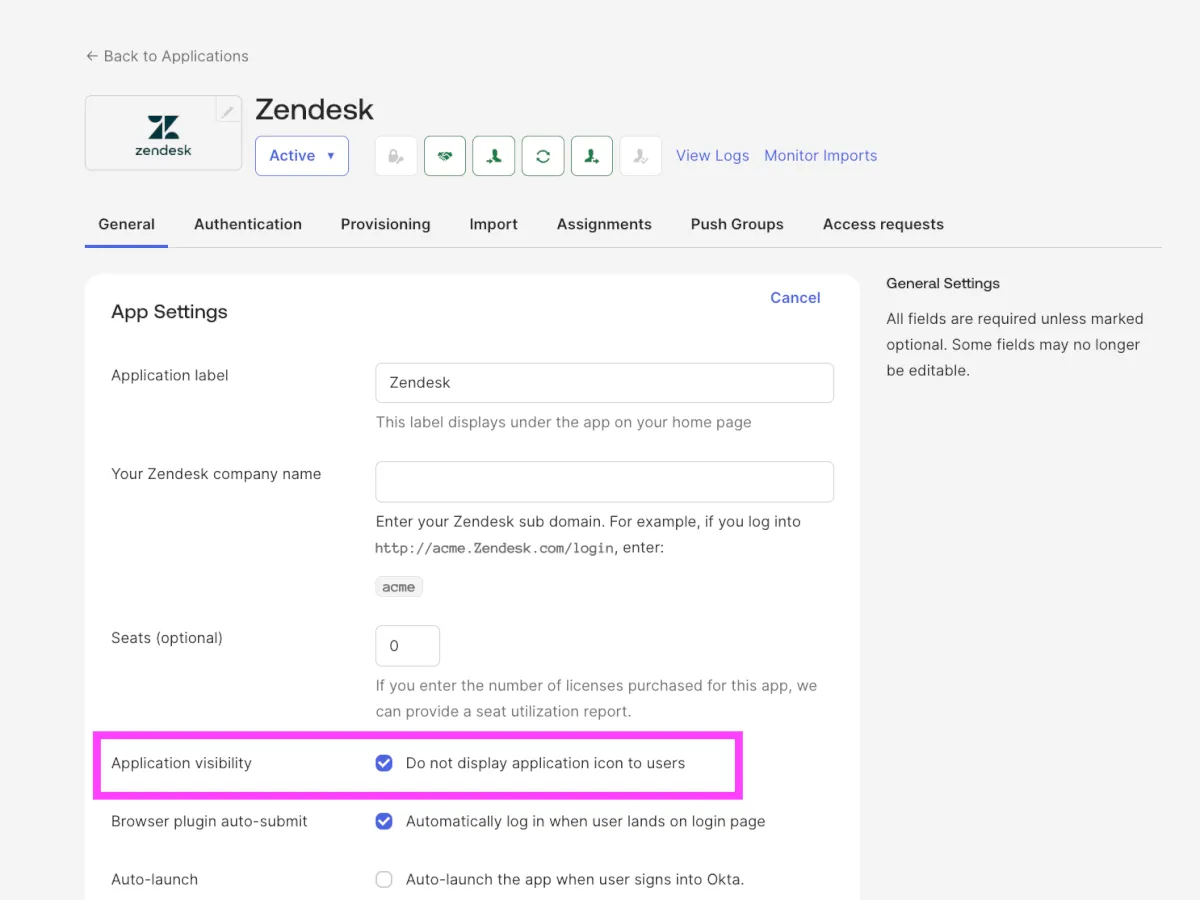This screenshot has height=900, width=1200.
Task: Click the pencil edit logo icon
Action: (x=228, y=112)
